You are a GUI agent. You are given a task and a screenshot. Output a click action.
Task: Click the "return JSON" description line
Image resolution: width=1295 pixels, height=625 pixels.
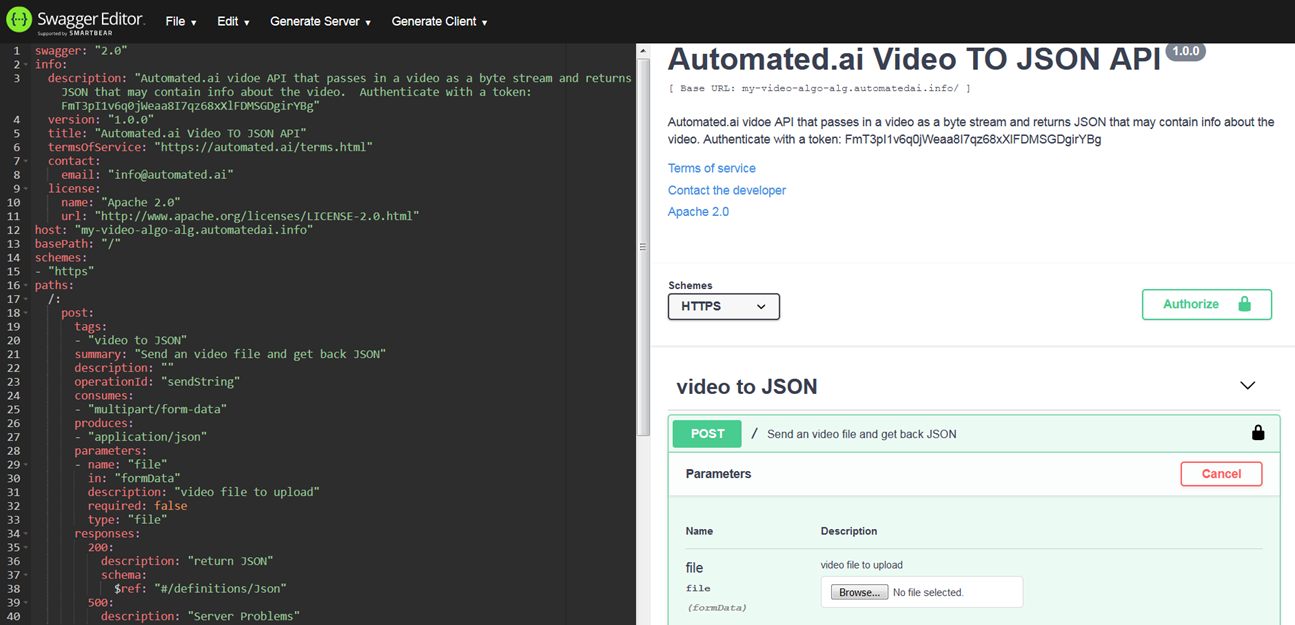[x=187, y=561]
